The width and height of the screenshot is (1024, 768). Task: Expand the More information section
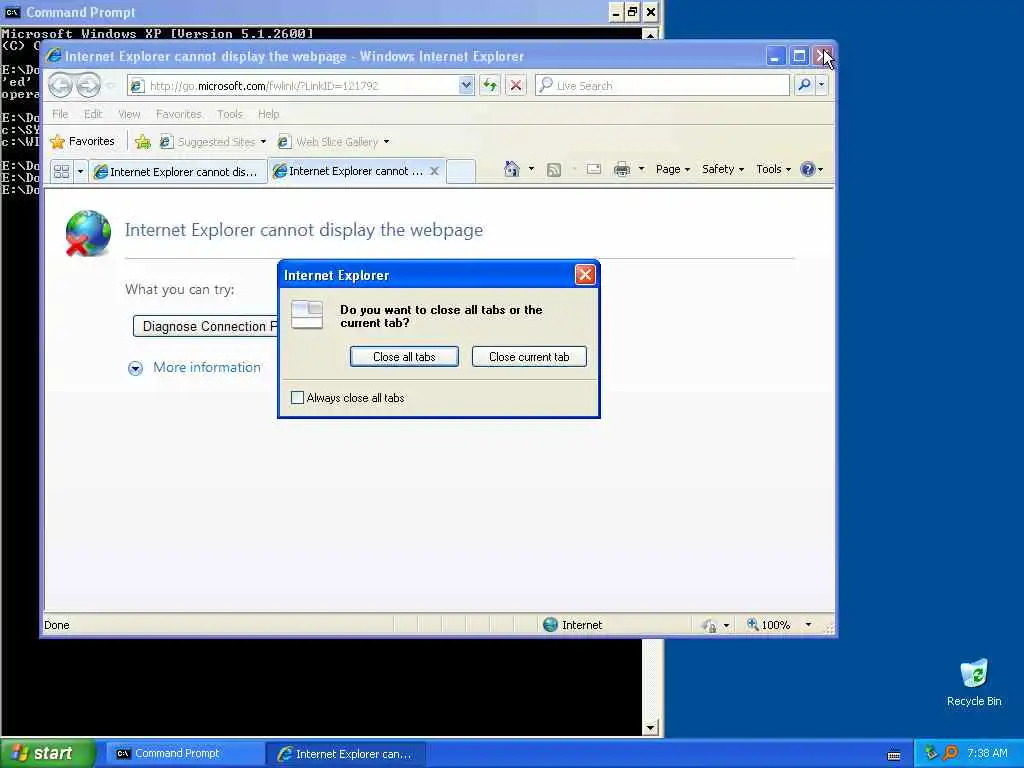pos(195,368)
